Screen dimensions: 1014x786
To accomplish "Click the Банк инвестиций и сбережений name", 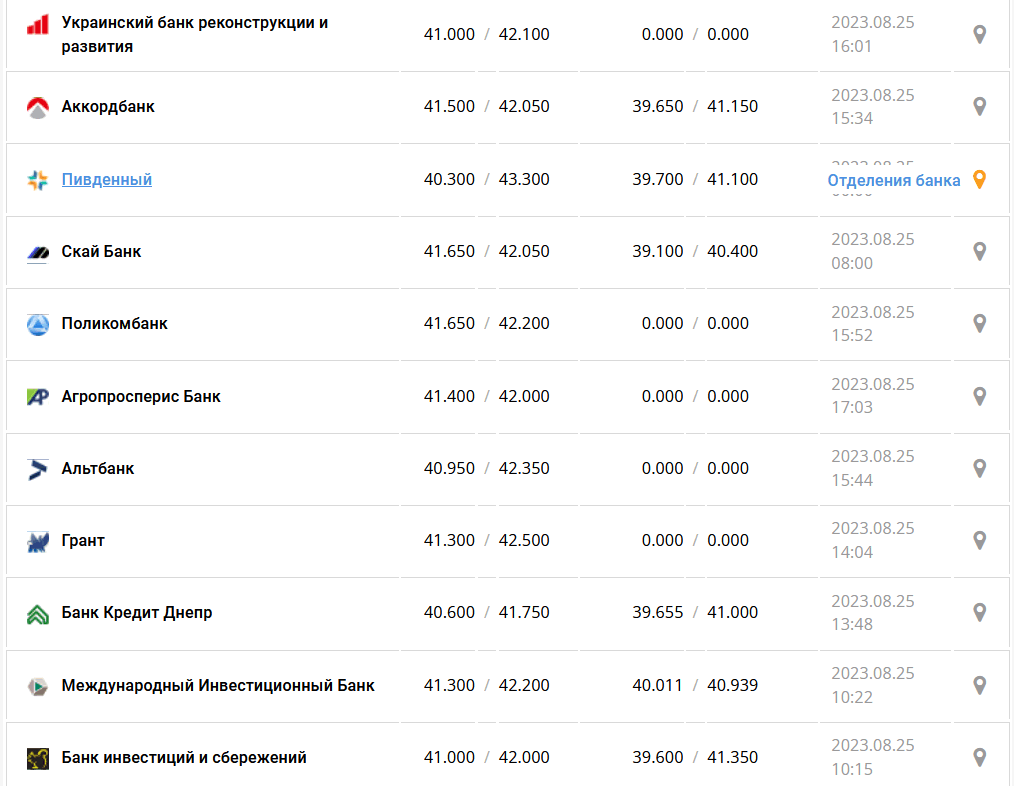I will pos(184,757).
